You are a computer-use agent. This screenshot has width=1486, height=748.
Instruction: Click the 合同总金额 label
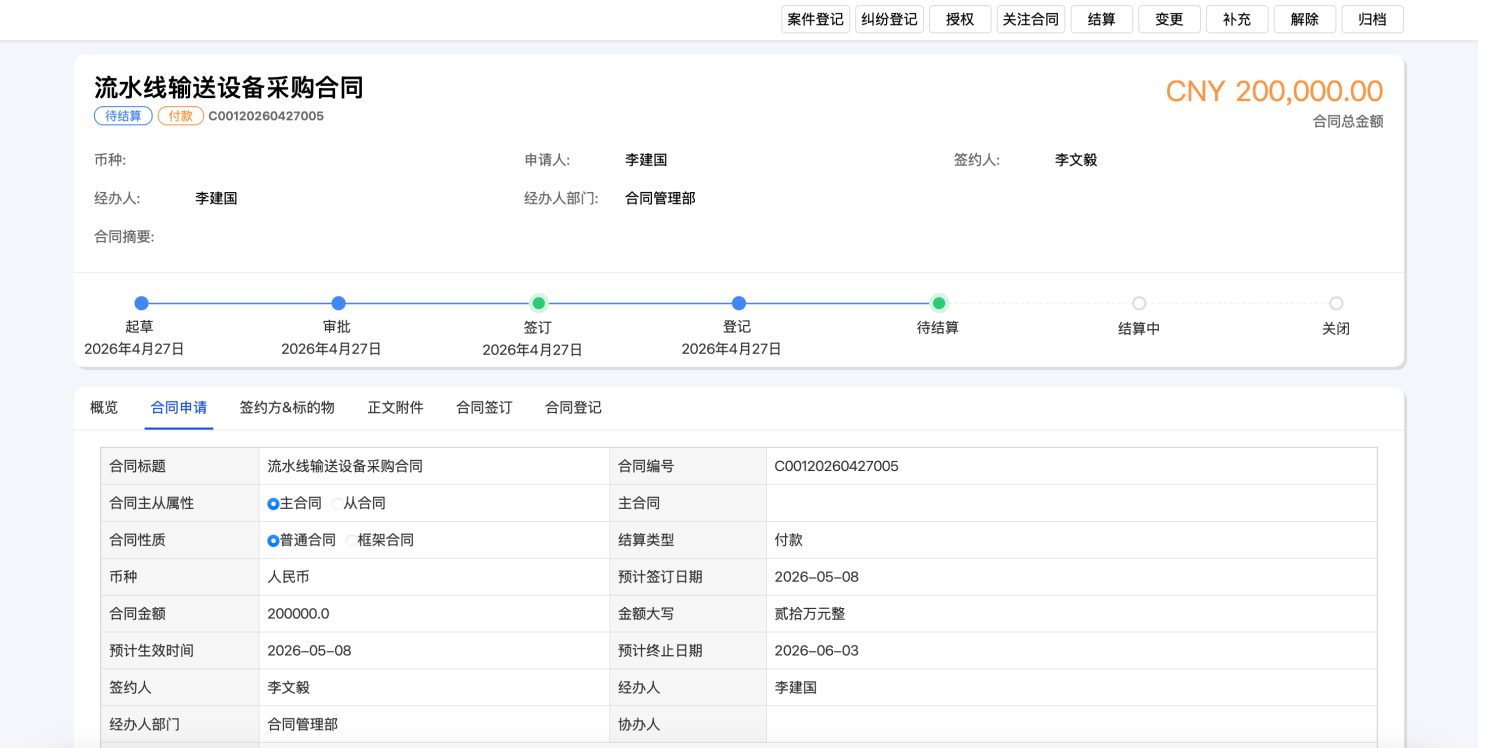pyautogui.click(x=1348, y=122)
